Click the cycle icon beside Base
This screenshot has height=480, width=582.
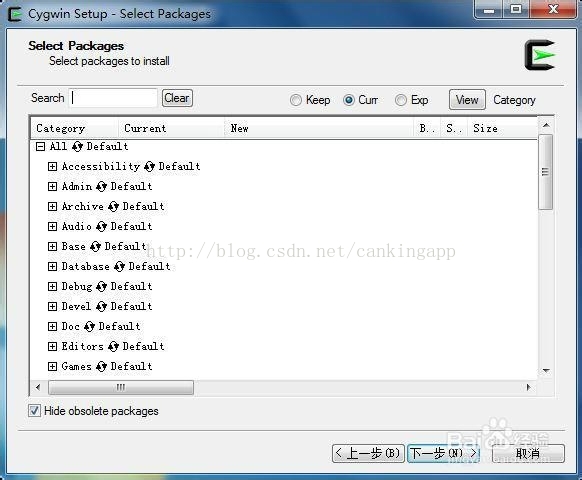point(95,246)
